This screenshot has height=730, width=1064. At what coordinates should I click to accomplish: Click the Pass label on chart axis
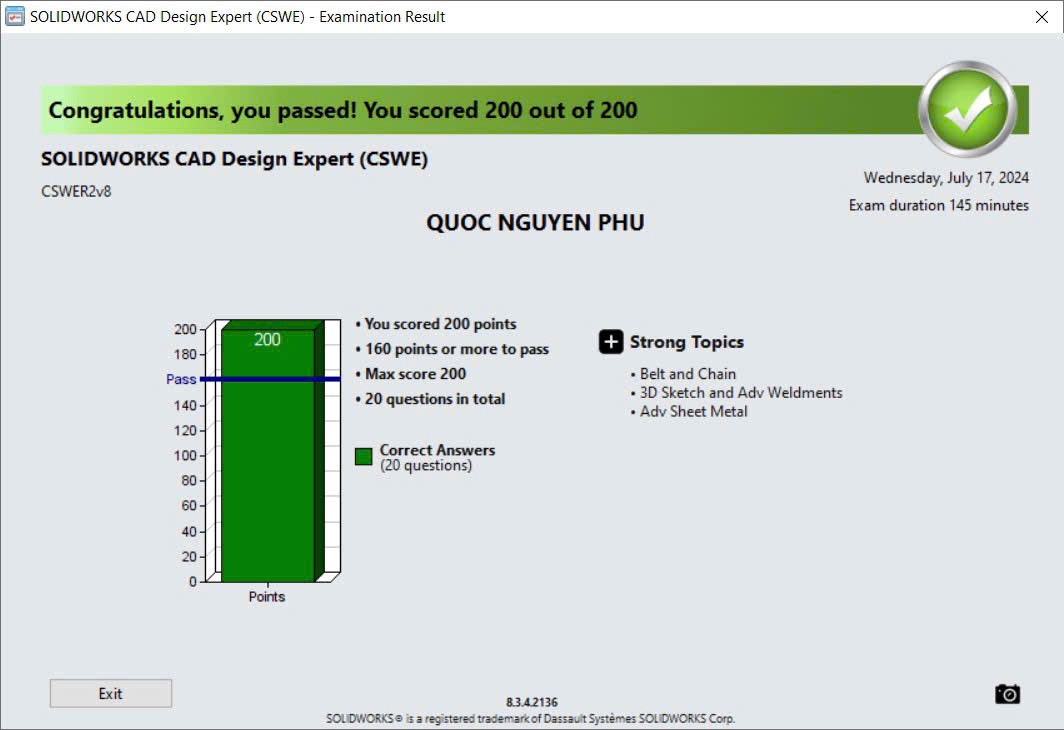pos(181,379)
